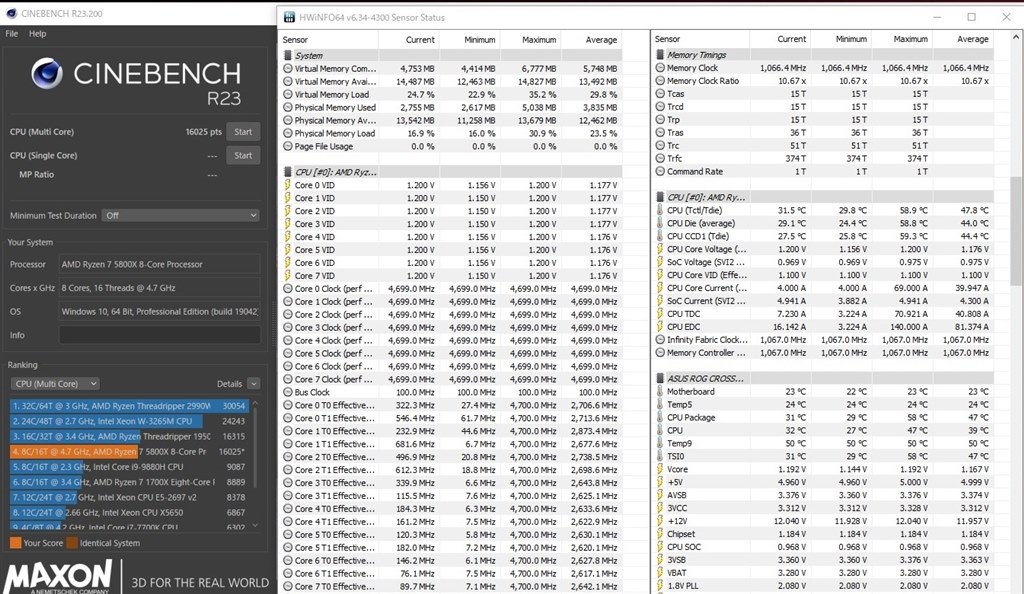Click the ranking list scroll-down arrow

[x=255, y=525]
